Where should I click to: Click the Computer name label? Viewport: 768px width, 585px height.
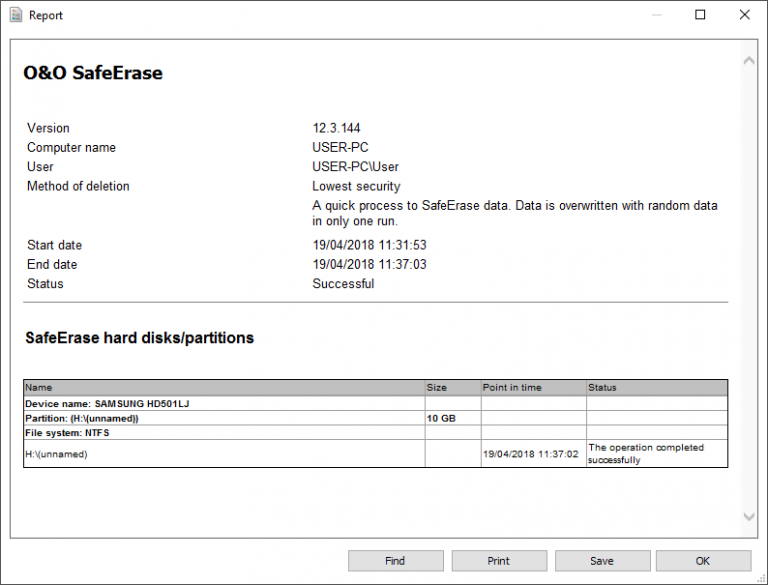pyautogui.click(x=72, y=147)
